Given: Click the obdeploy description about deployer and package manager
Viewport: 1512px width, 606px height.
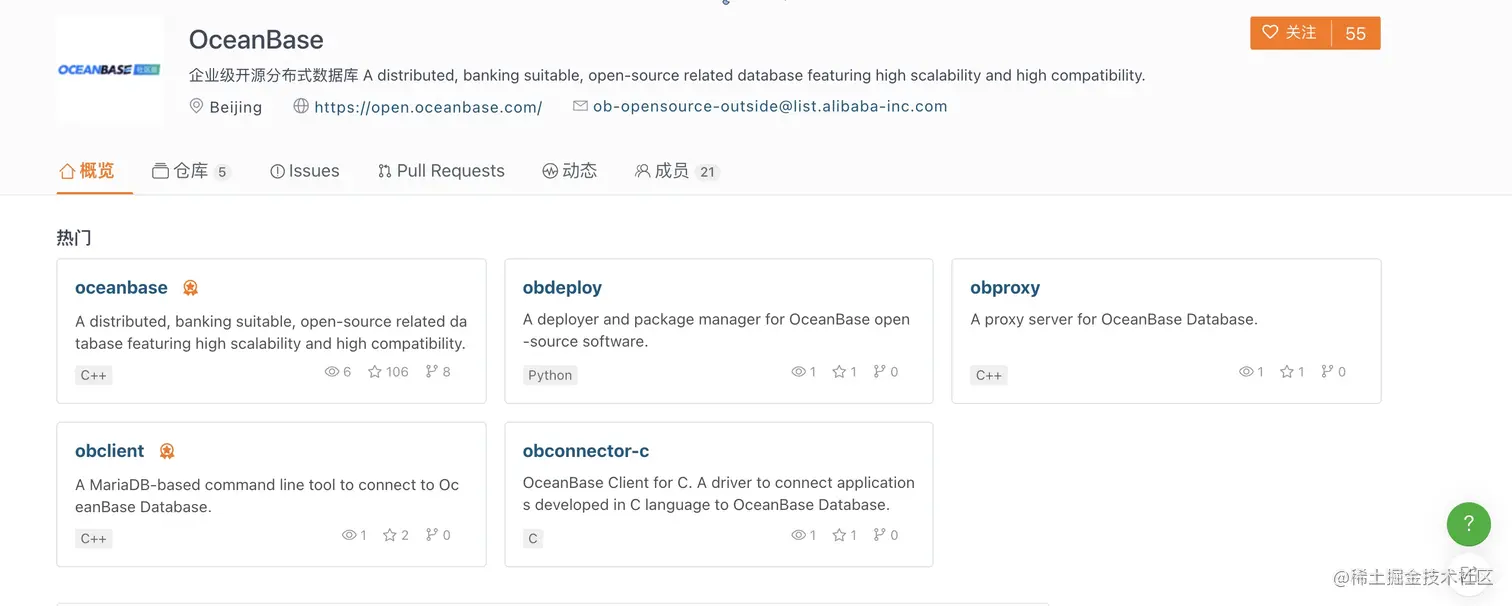Looking at the screenshot, I should 716,331.
